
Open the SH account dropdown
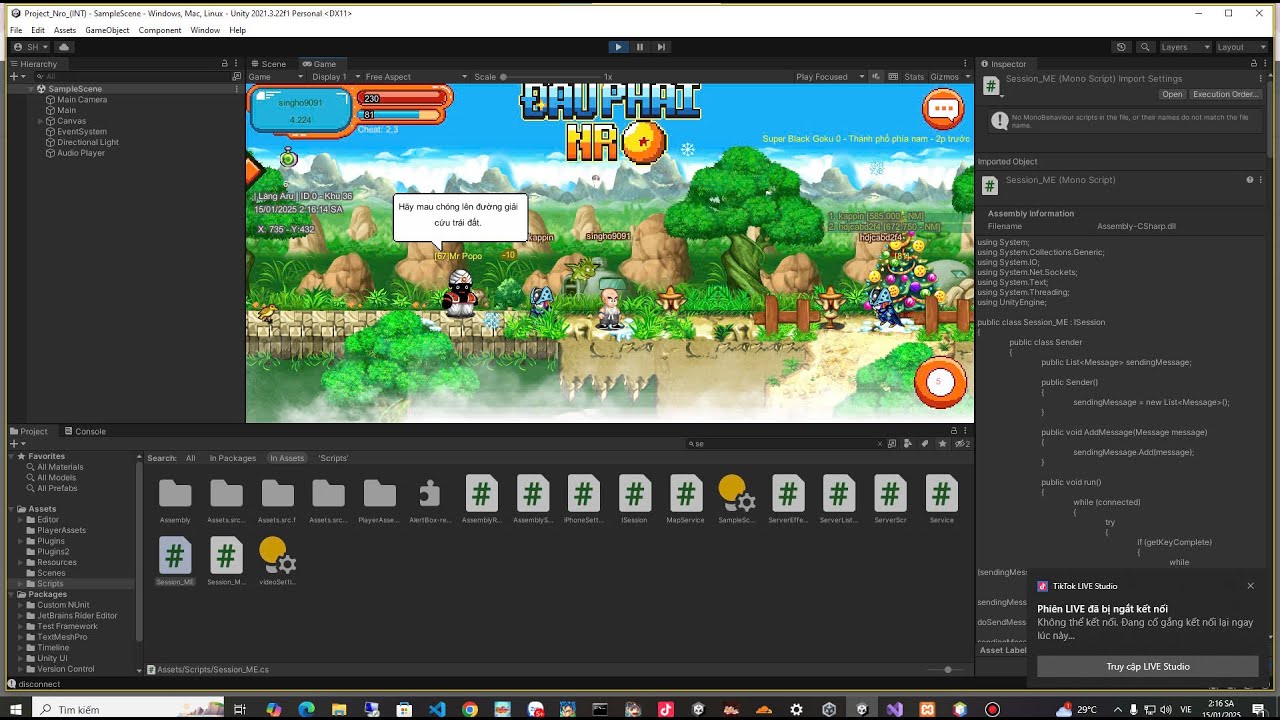pos(31,47)
